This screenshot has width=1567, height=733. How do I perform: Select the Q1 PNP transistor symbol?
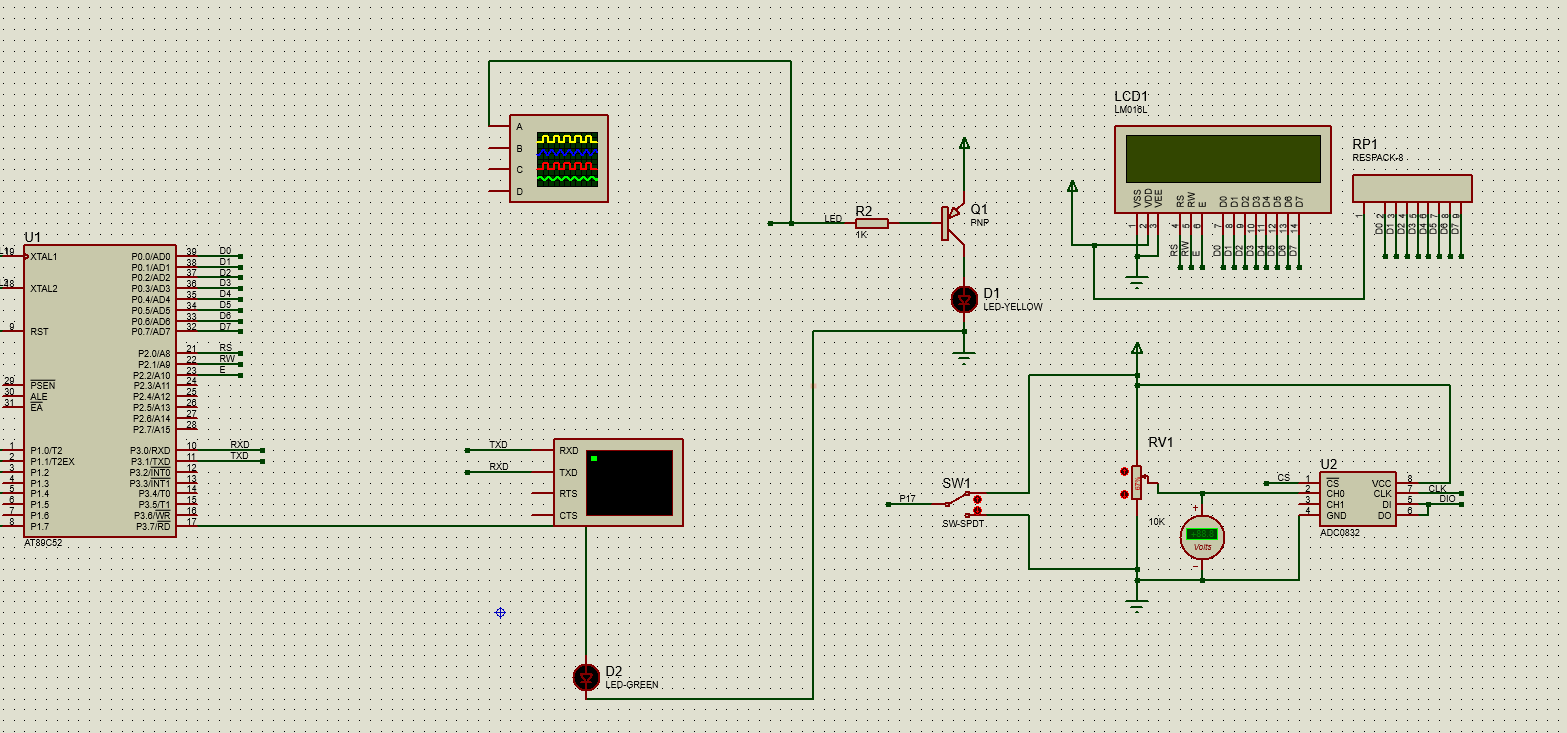tap(952, 224)
